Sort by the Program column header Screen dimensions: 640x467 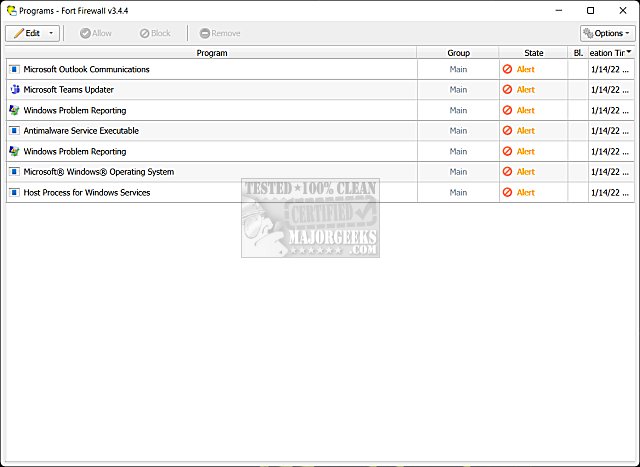pos(211,53)
